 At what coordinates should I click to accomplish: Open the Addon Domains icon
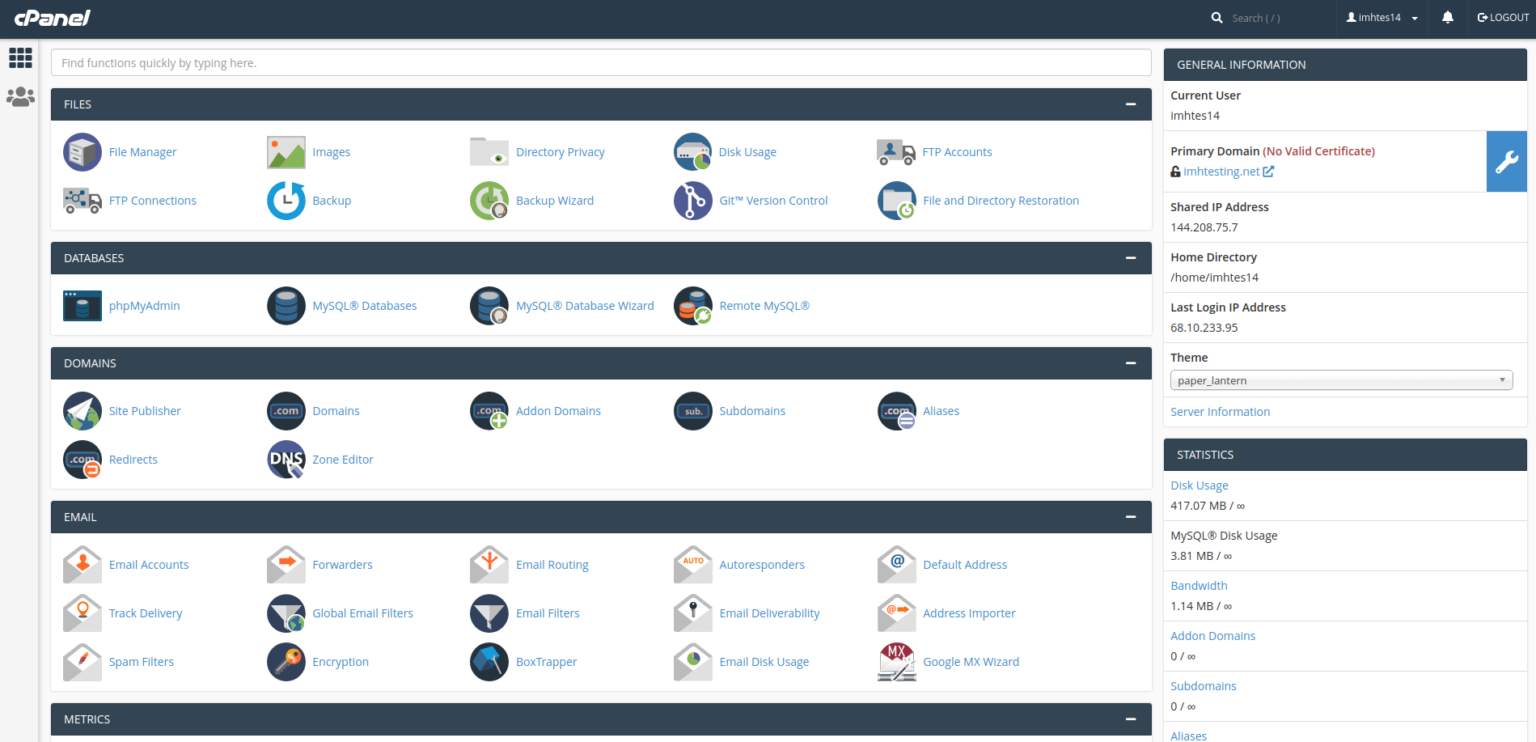point(489,411)
